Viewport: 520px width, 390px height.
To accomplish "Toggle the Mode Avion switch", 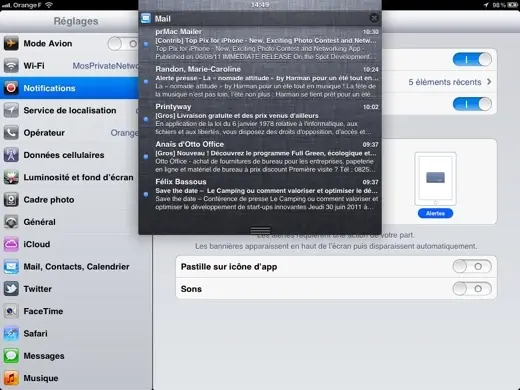I will point(123,44).
